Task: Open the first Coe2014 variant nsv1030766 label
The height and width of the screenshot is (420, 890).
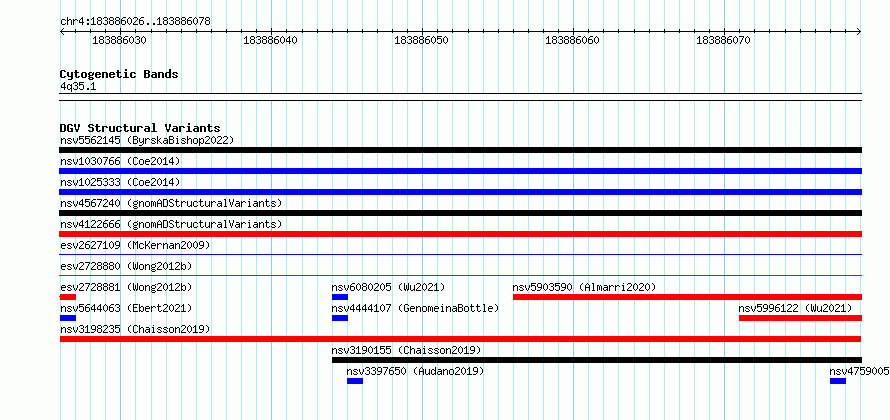Action: [120, 161]
